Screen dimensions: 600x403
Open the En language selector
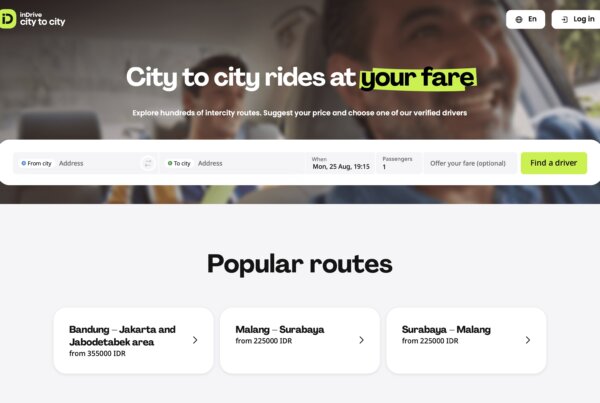(x=525, y=19)
